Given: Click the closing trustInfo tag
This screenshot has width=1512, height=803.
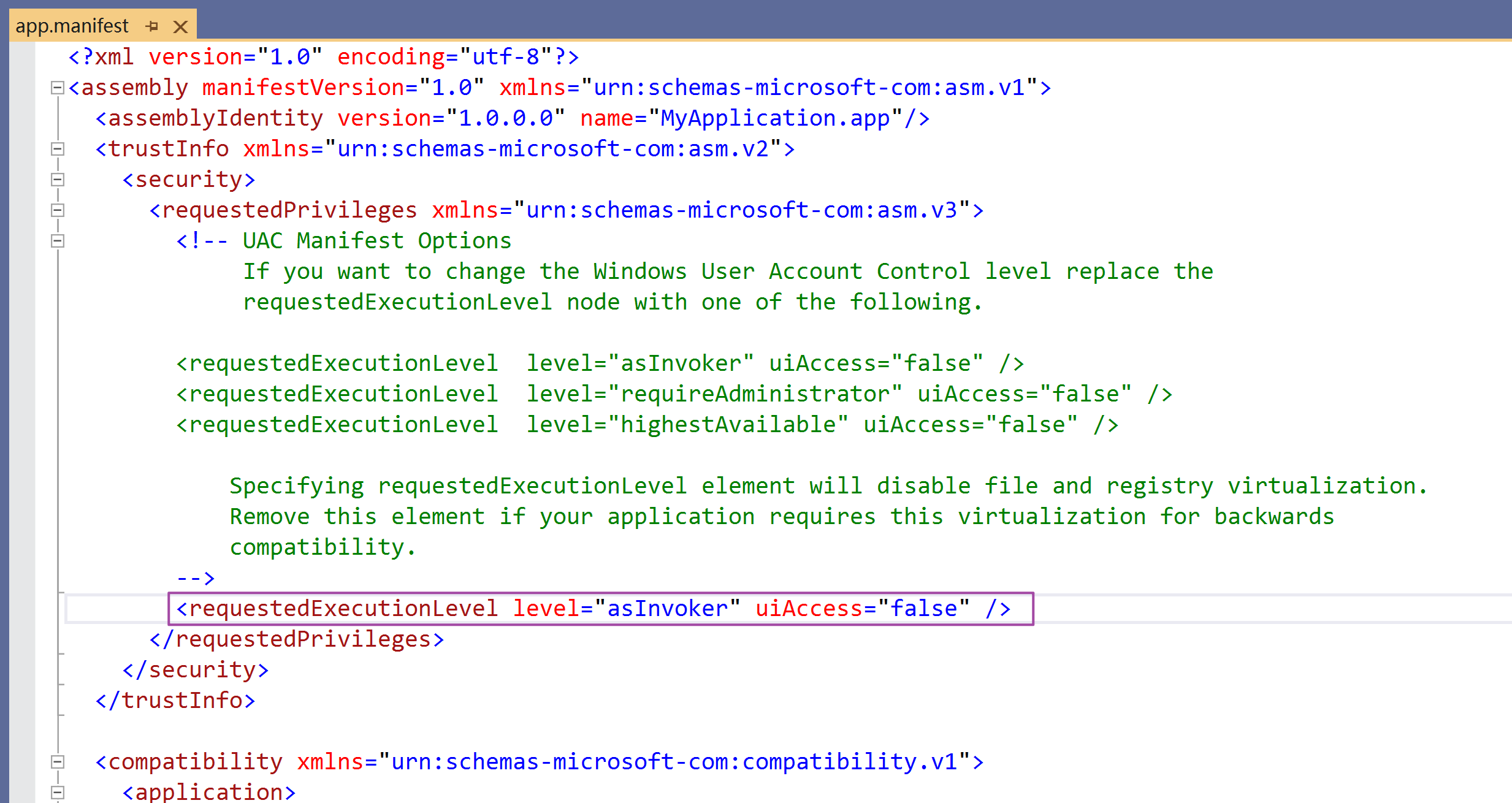Looking at the screenshot, I should (175, 701).
